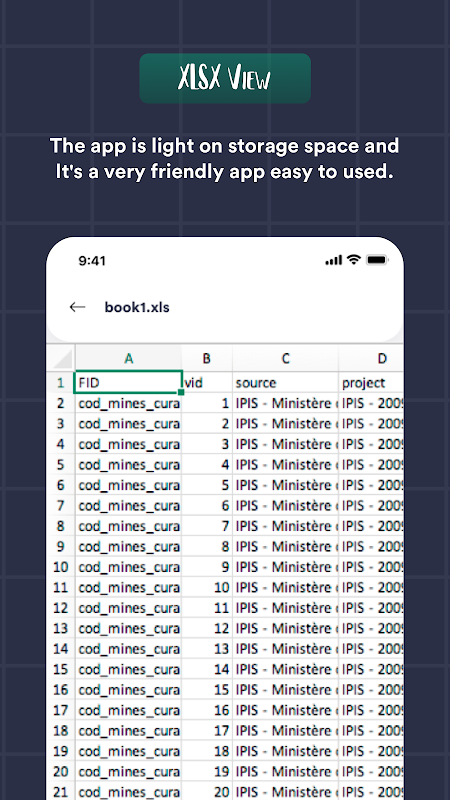Click the project cell in row 13

[371, 628]
